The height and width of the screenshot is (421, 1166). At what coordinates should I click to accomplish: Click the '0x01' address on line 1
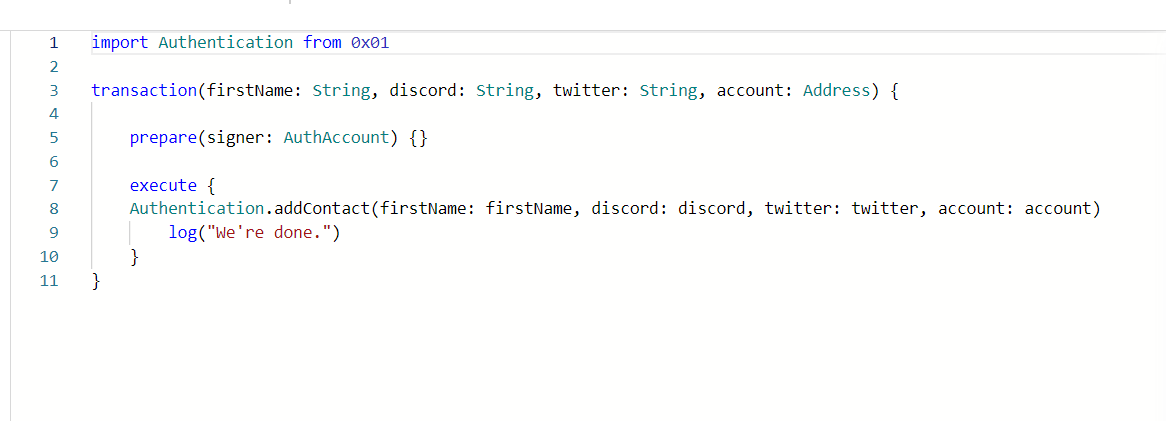coord(370,42)
